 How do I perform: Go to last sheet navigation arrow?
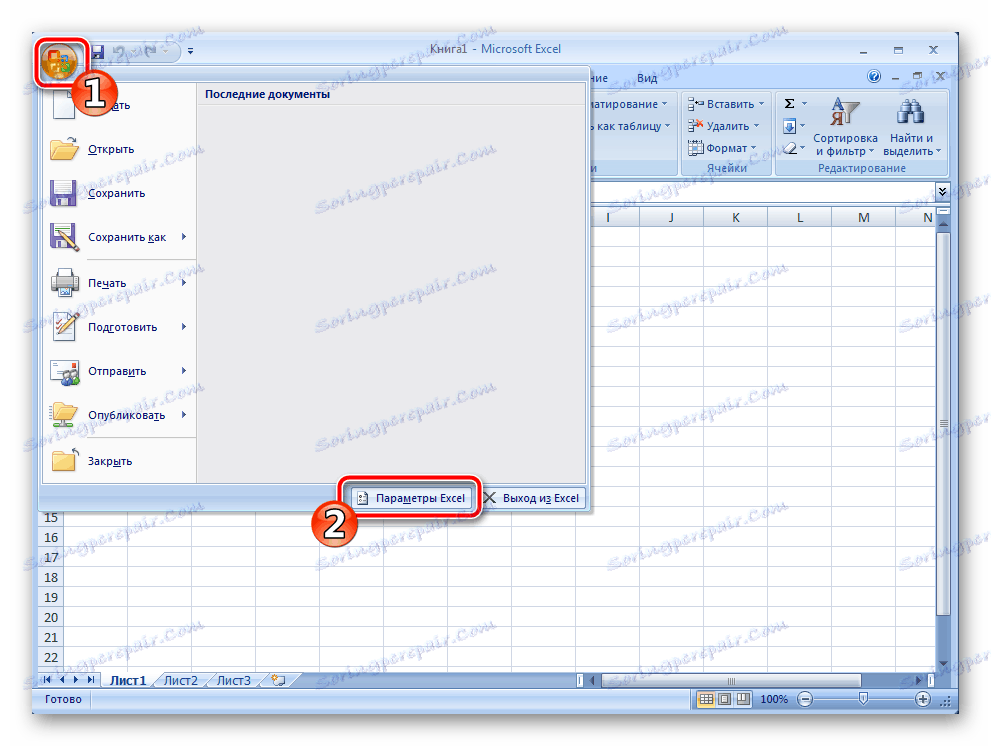tap(91, 680)
